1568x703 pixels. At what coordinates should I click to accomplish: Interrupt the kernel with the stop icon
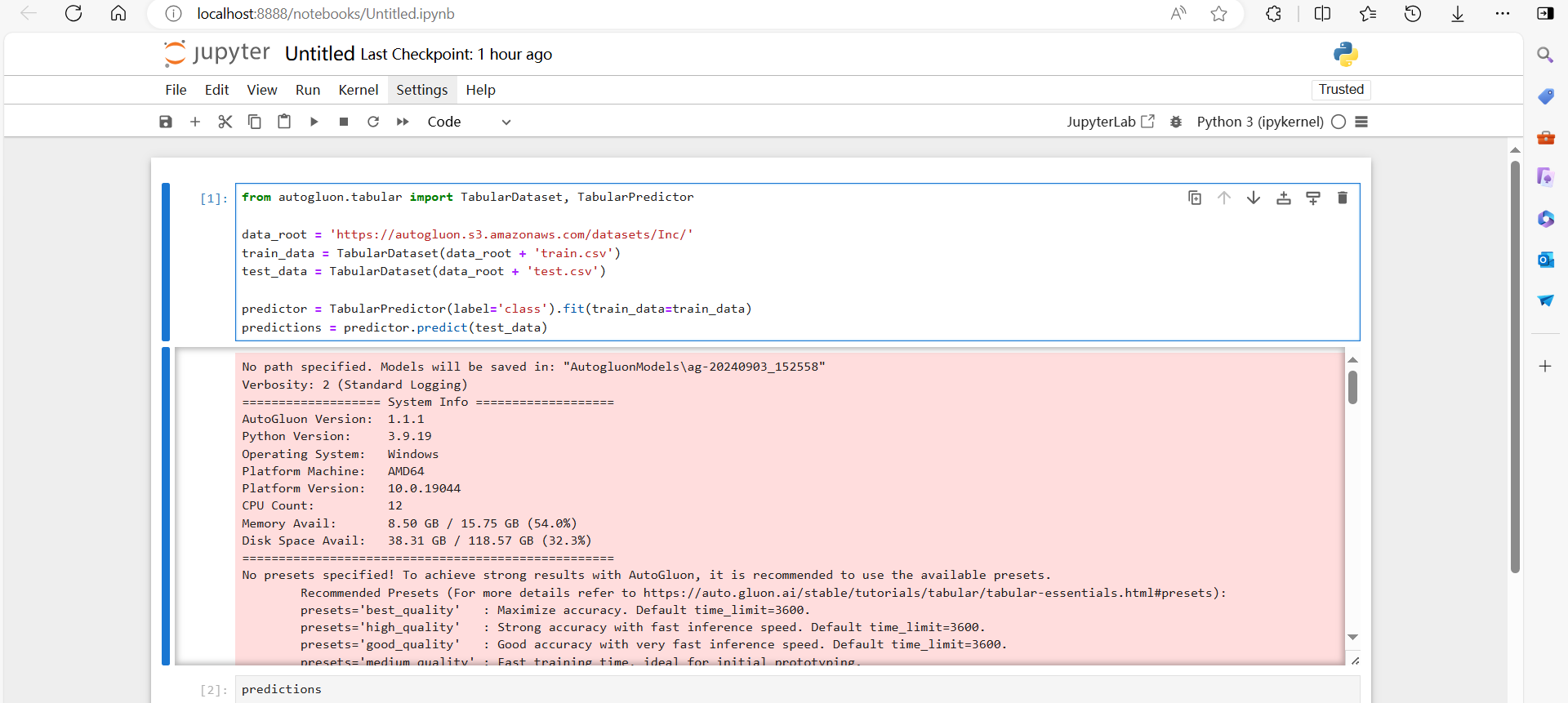point(344,122)
